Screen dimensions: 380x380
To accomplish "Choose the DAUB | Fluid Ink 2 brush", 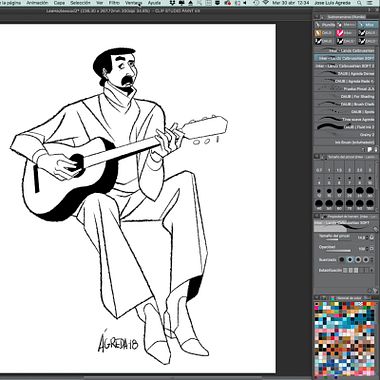I will tap(345, 127).
